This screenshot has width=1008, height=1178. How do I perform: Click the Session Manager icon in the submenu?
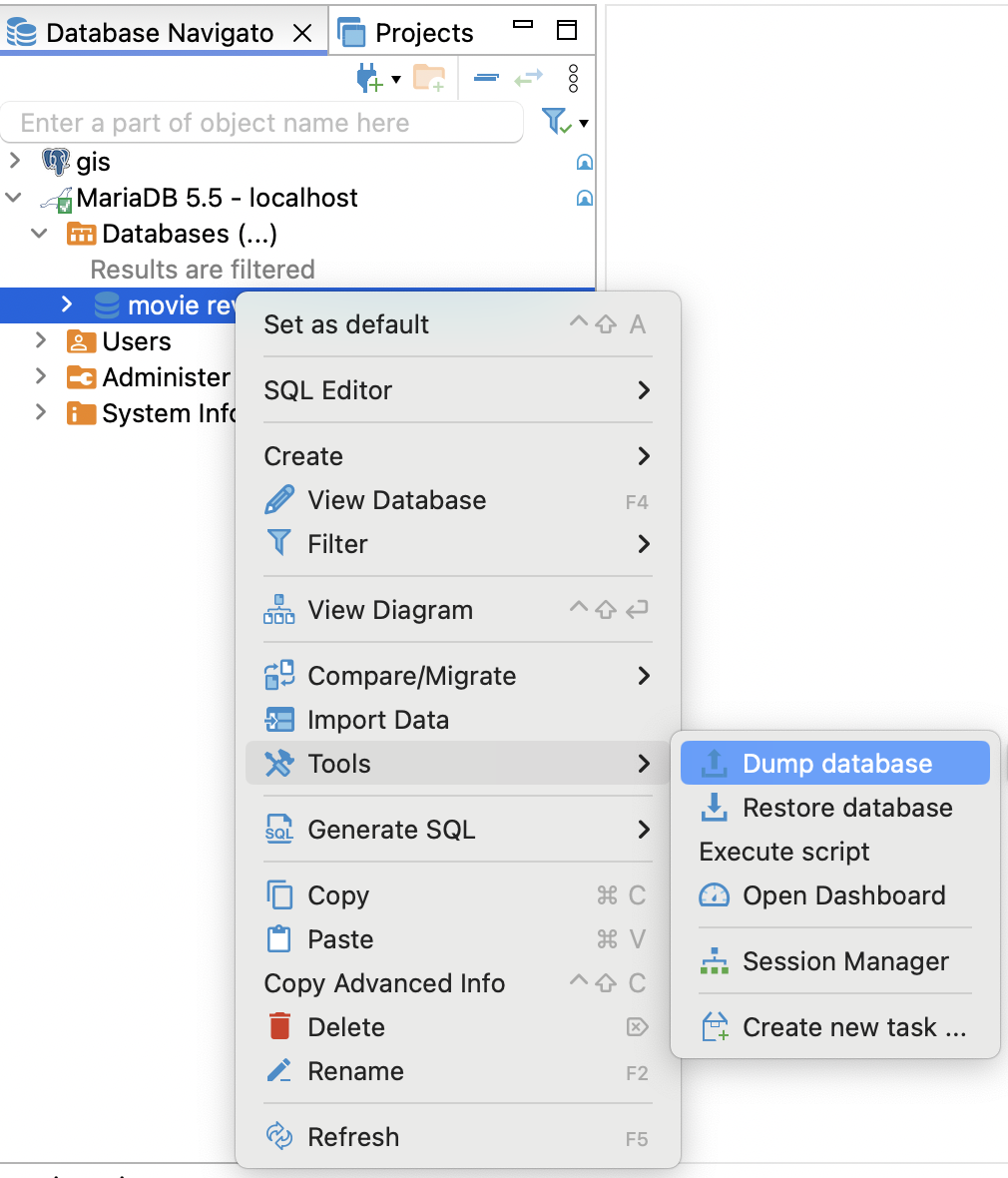[715, 961]
